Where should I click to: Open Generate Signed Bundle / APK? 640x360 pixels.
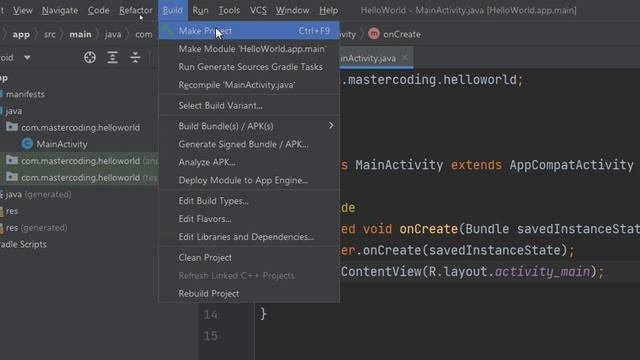pyautogui.click(x=249, y=144)
